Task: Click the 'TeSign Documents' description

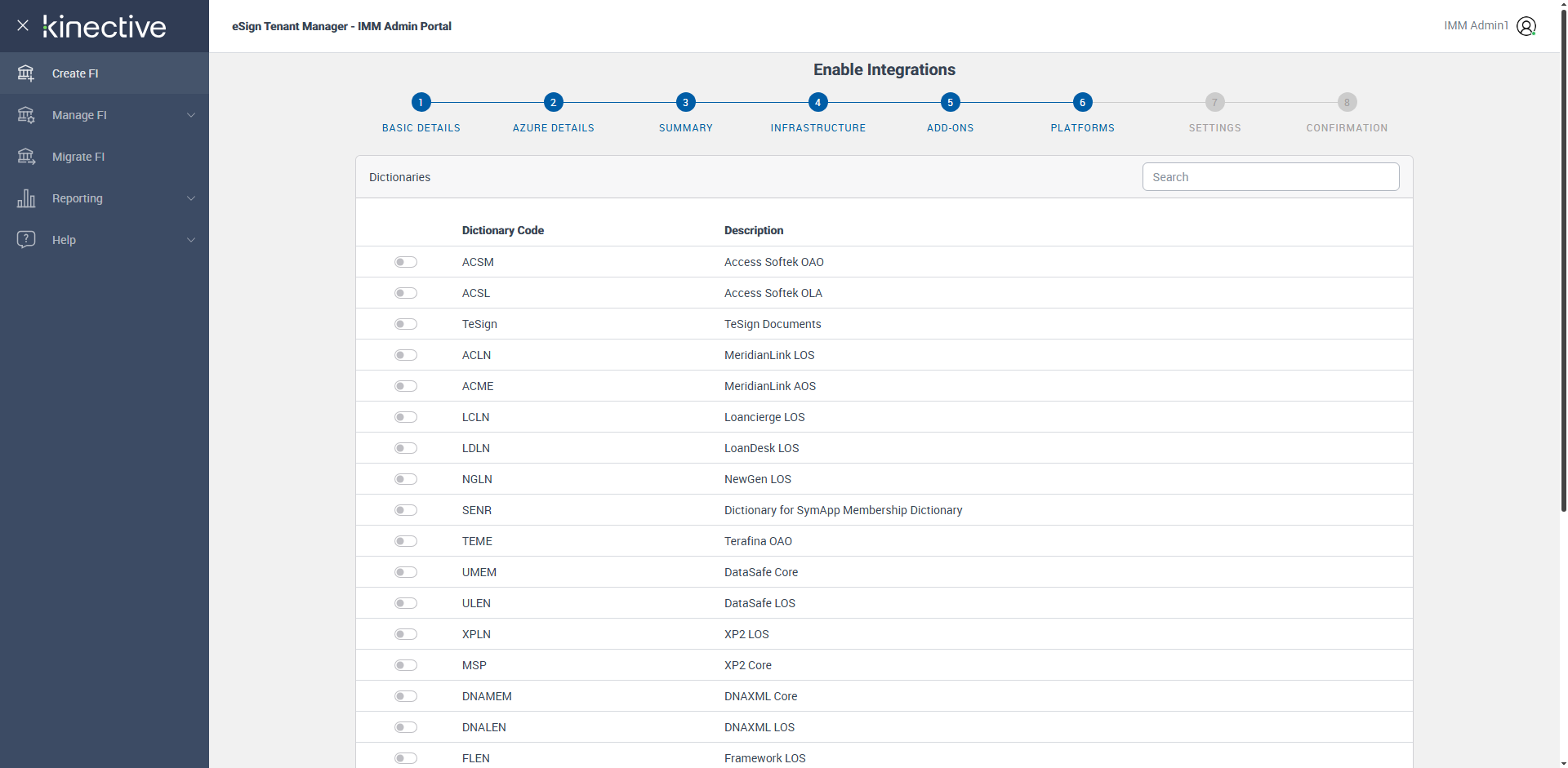Action: tap(773, 324)
